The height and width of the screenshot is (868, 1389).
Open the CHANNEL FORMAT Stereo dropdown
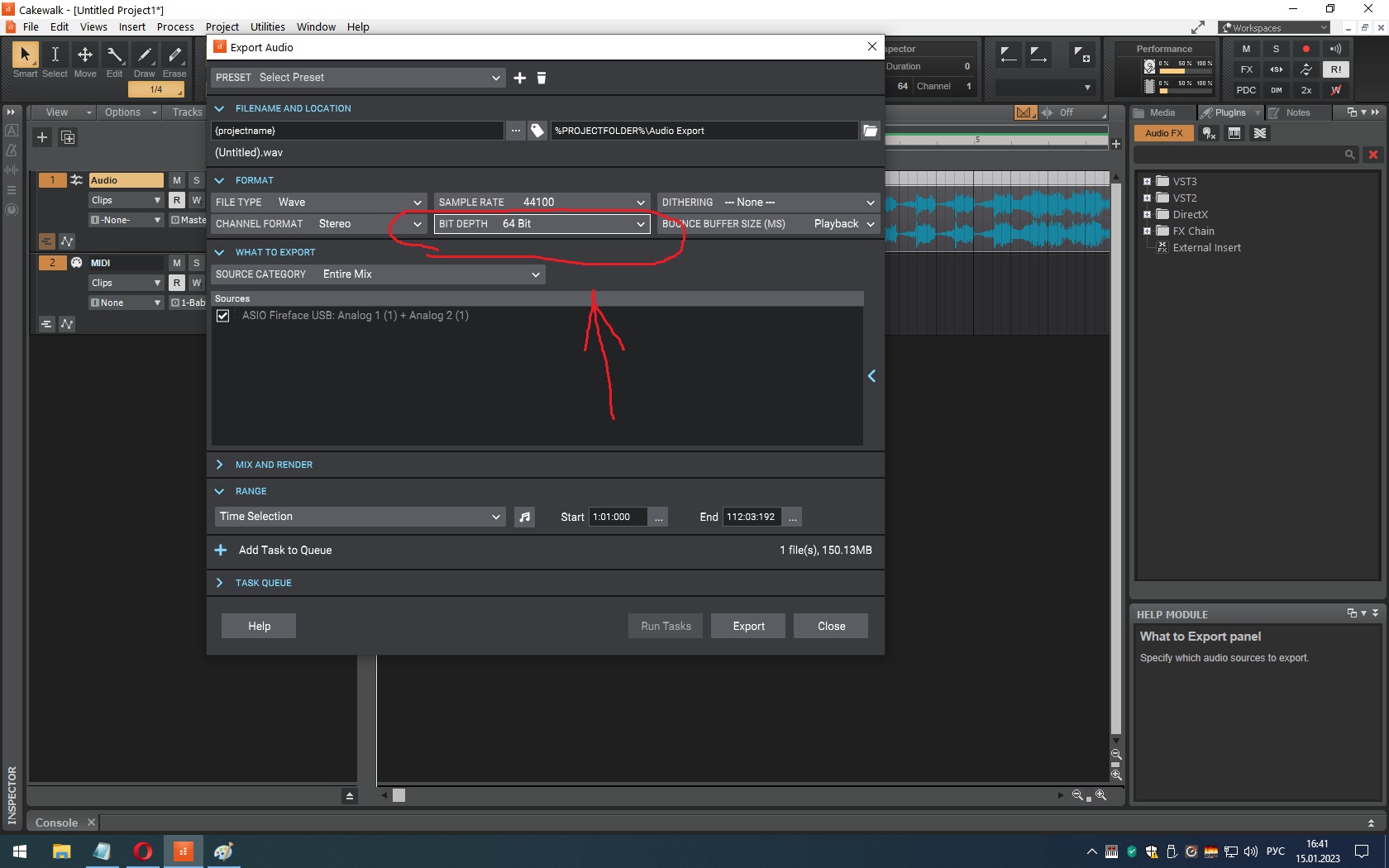(x=318, y=224)
